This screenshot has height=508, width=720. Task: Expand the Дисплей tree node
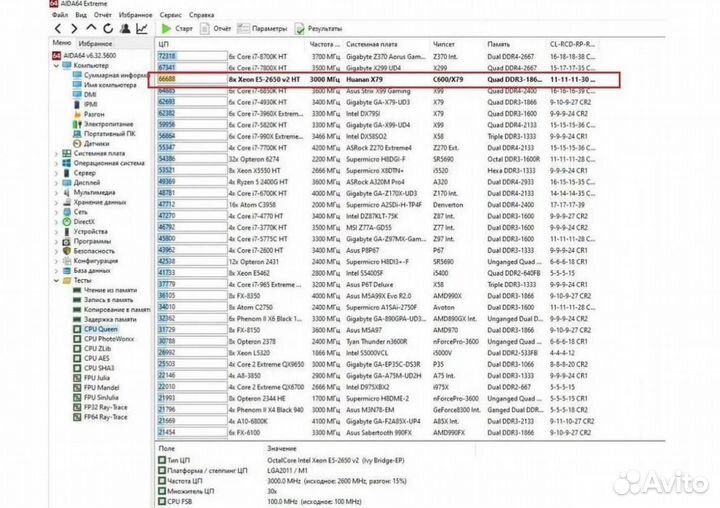pyautogui.click(x=56, y=183)
